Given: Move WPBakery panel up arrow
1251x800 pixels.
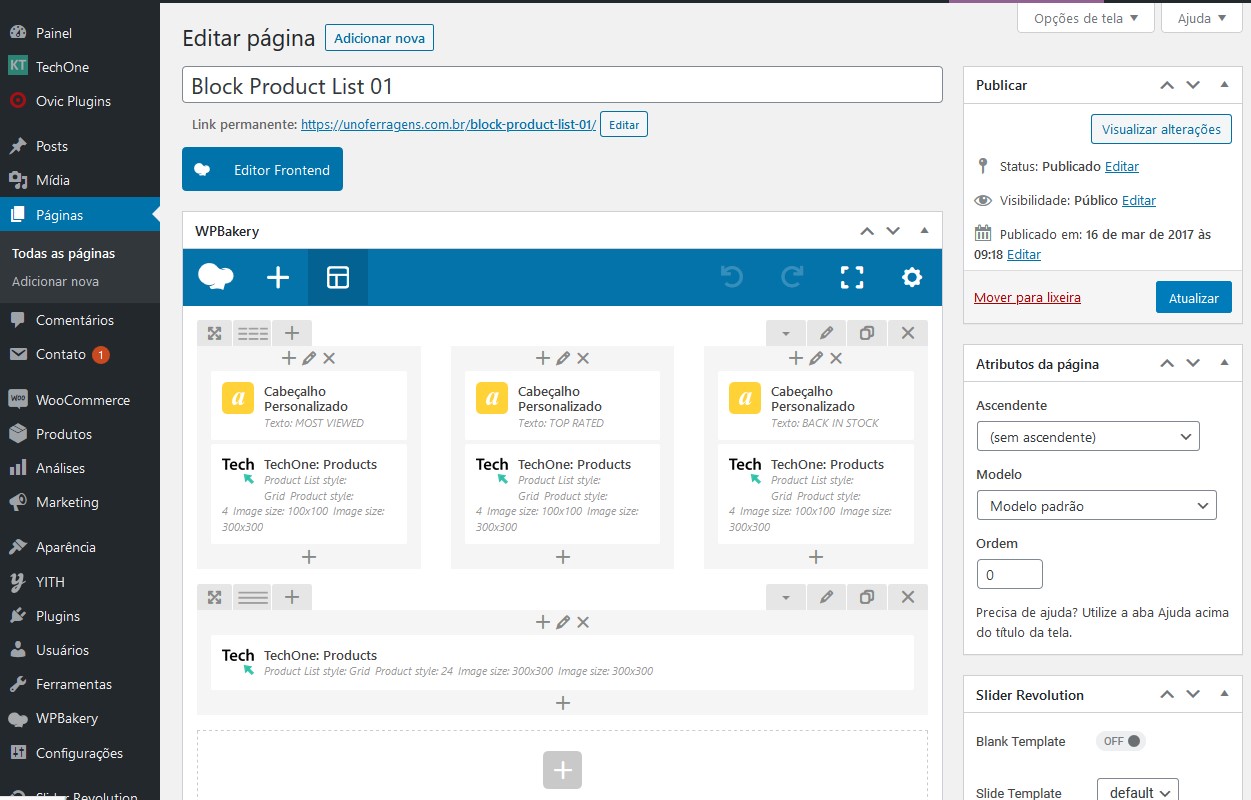Looking at the screenshot, I should coord(867,231).
